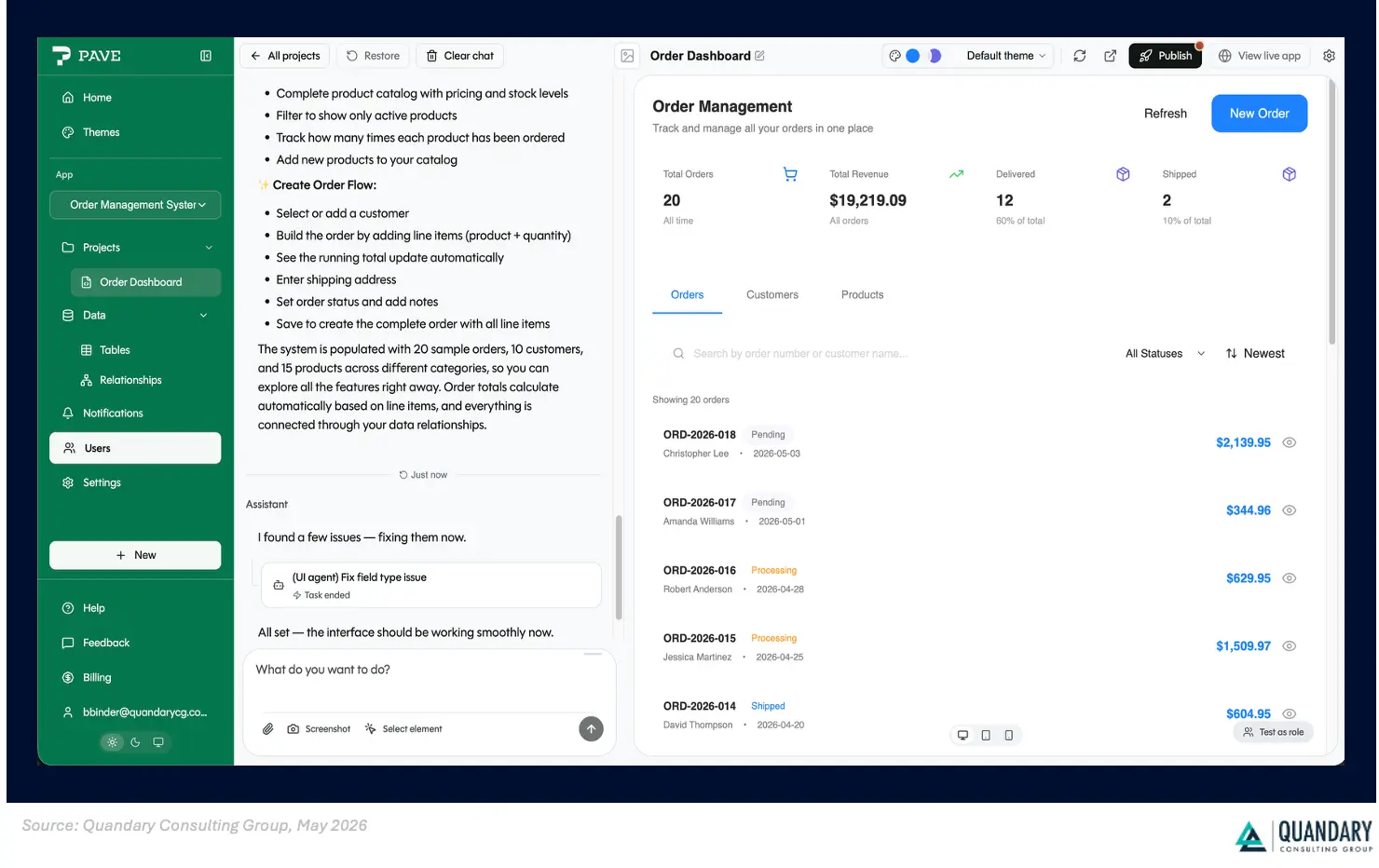The height and width of the screenshot is (868, 1379).
Task: View order ORD-2026-017 via eye icon
Action: point(1289,510)
